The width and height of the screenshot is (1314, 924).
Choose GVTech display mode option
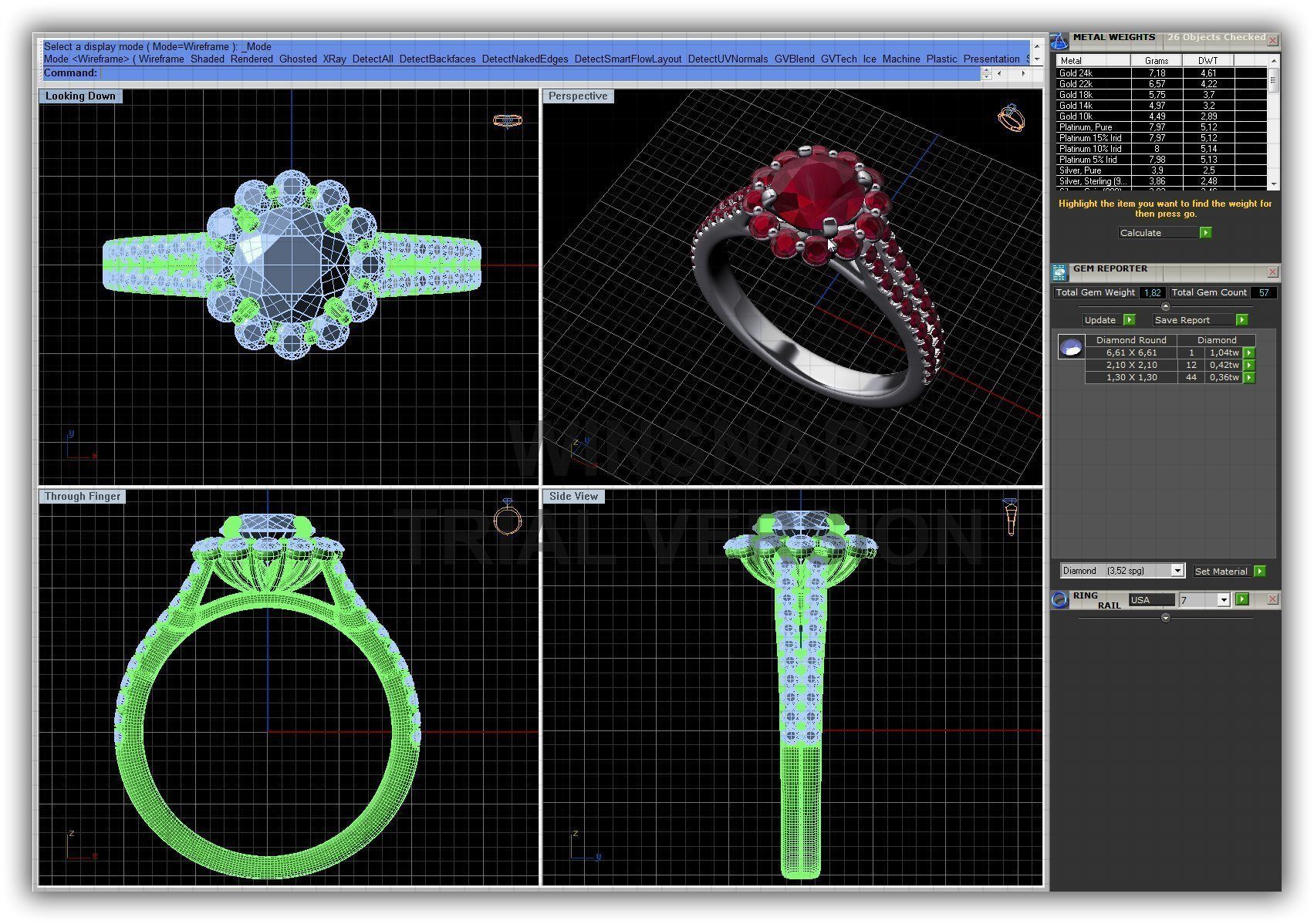point(839,59)
